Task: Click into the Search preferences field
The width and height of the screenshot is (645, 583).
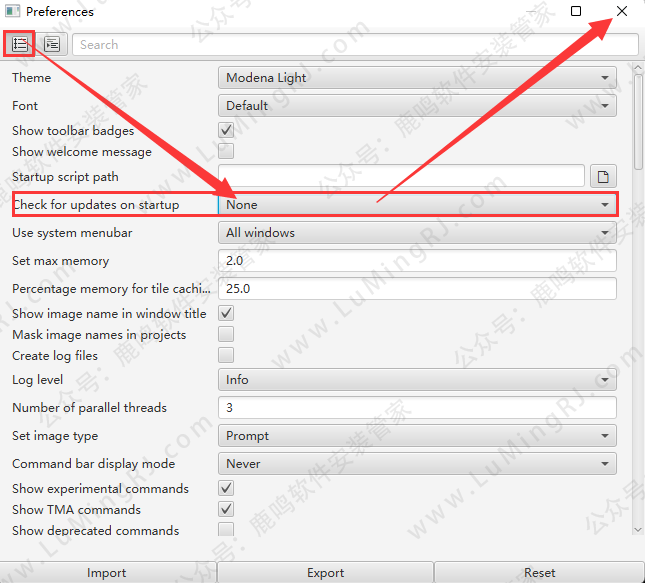Action: [x=355, y=44]
